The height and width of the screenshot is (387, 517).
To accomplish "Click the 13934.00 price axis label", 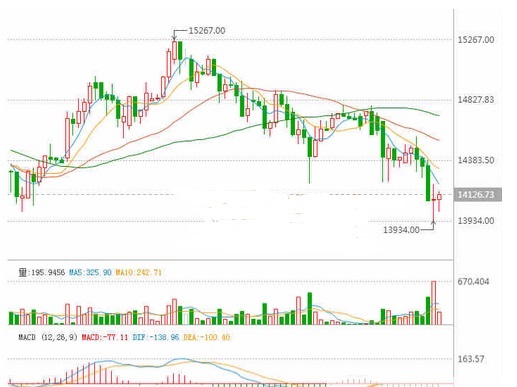I will coord(476,221).
